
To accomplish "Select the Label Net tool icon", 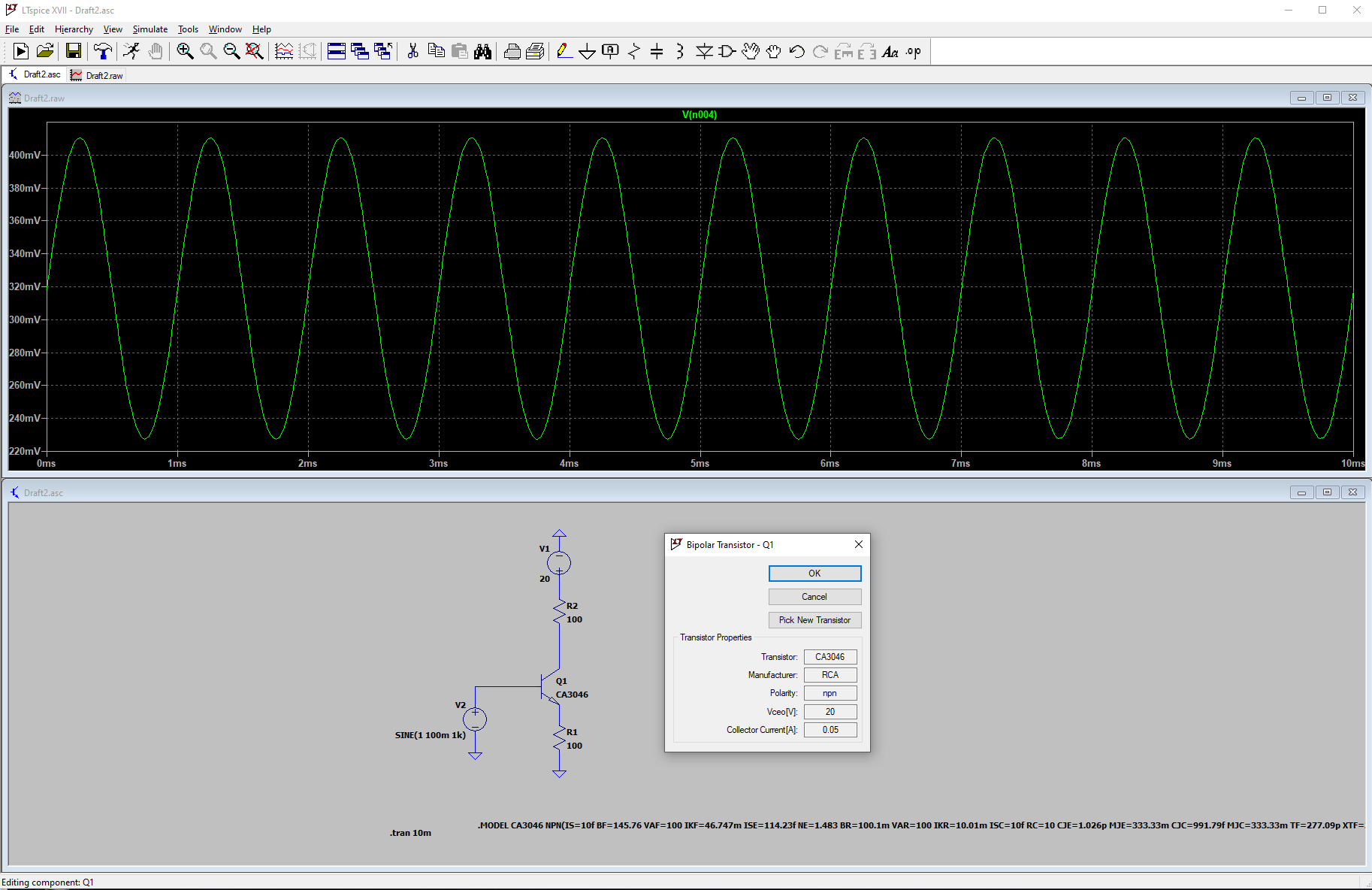I will pos(611,51).
